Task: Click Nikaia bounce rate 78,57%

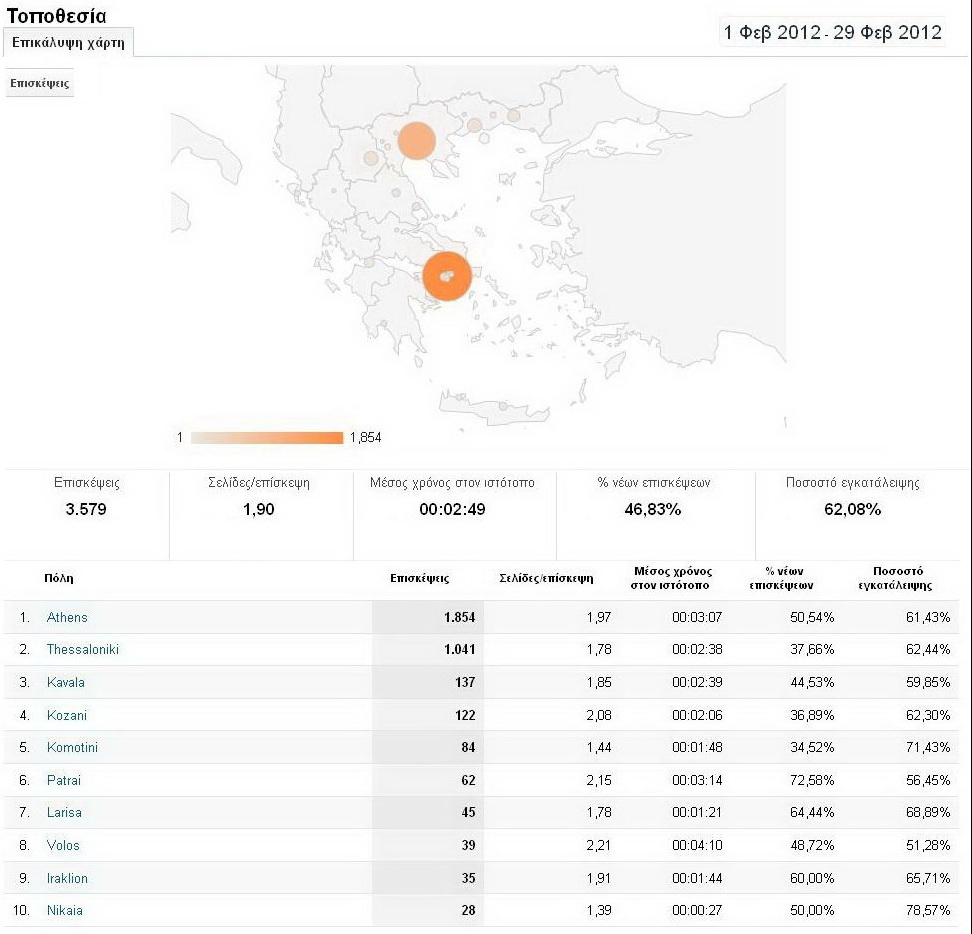Action: pos(928,910)
